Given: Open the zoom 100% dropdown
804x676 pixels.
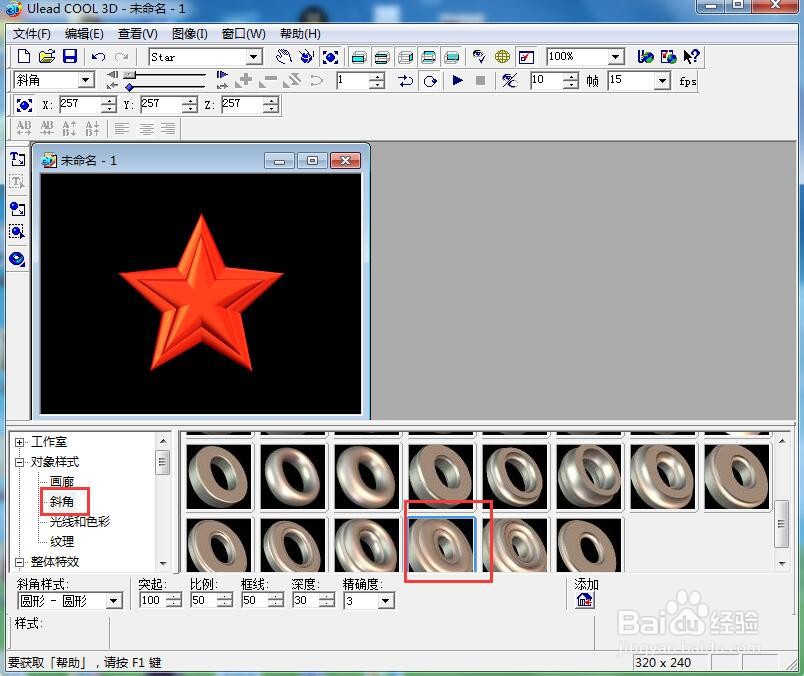Looking at the screenshot, I should tap(616, 57).
